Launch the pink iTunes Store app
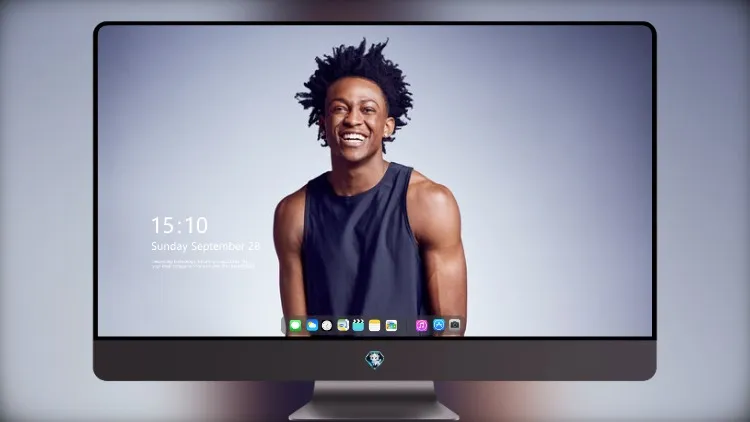The width and height of the screenshot is (750, 422). pyautogui.click(x=421, y=325)
